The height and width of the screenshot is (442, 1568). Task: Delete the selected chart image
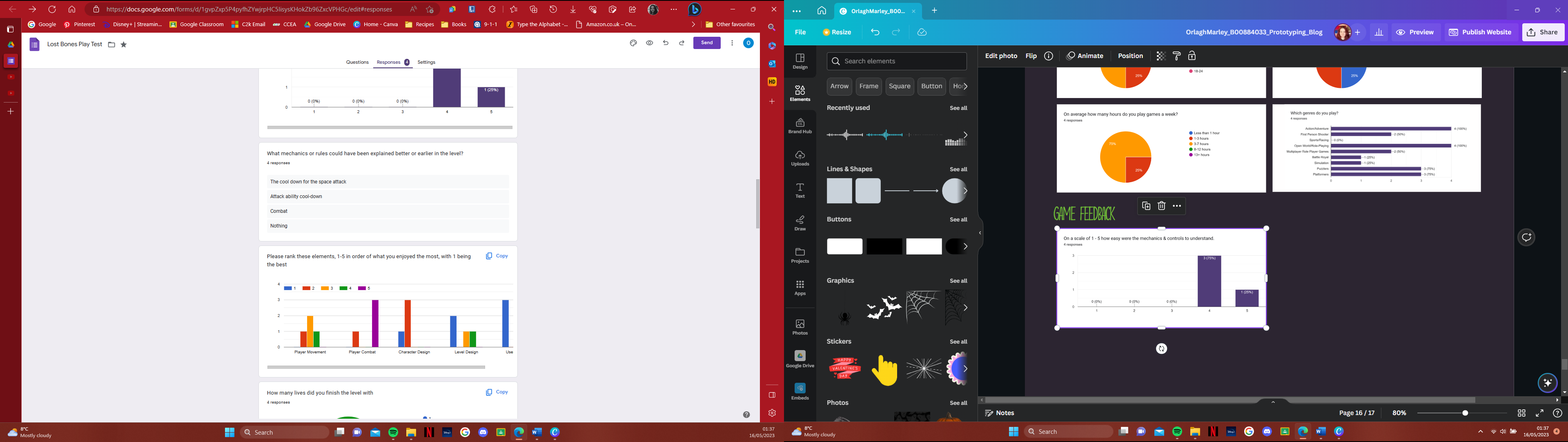1161,206
